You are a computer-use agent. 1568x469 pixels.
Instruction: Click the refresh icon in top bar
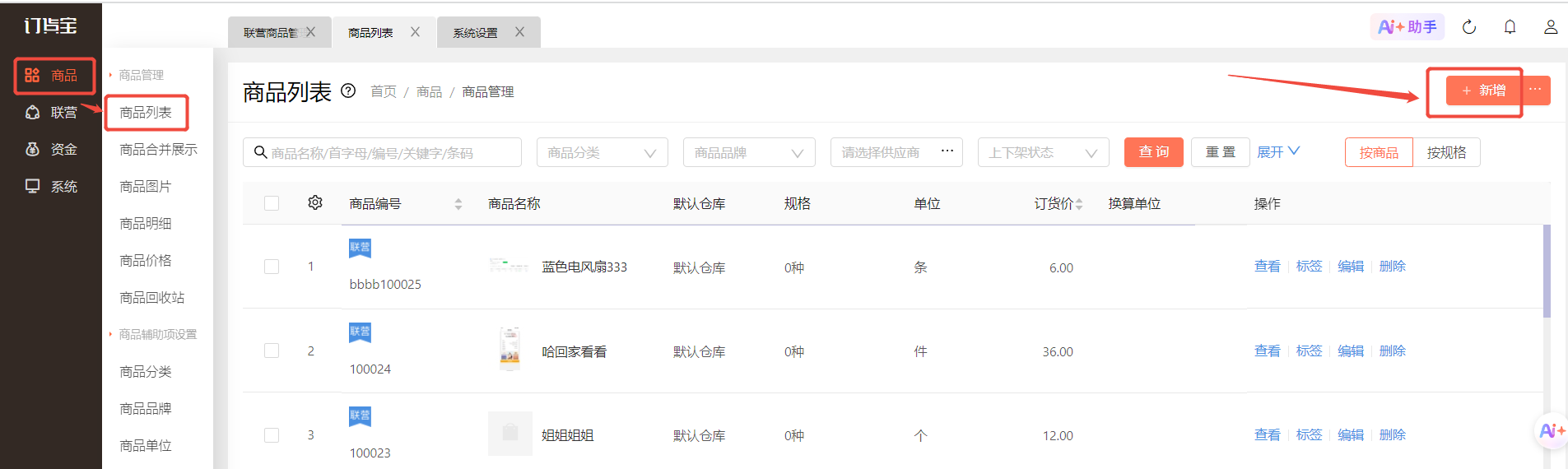coord(1469,27)
